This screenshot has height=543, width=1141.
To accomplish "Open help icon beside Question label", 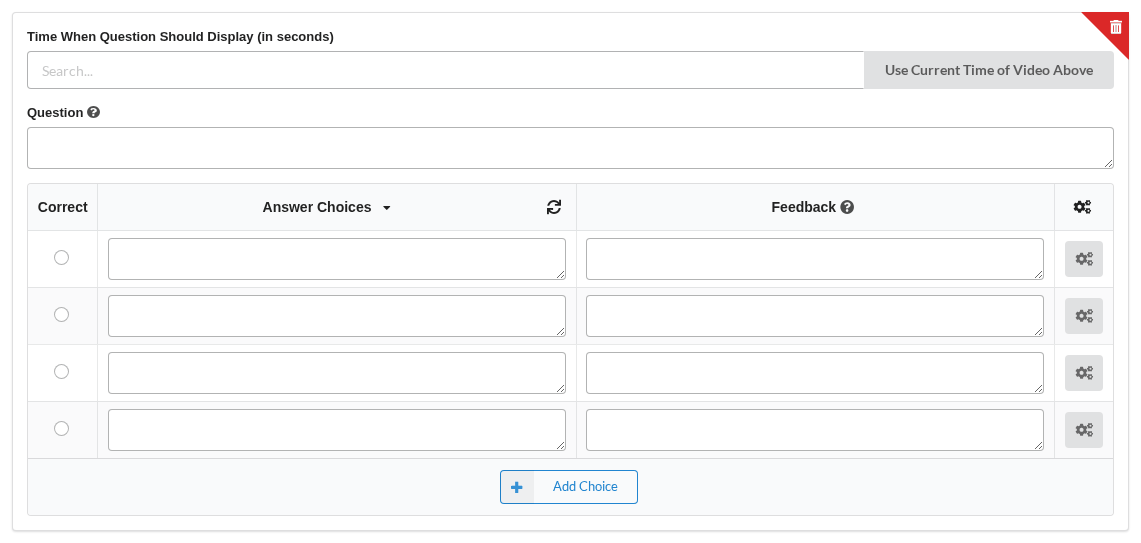I will (93, 112).
